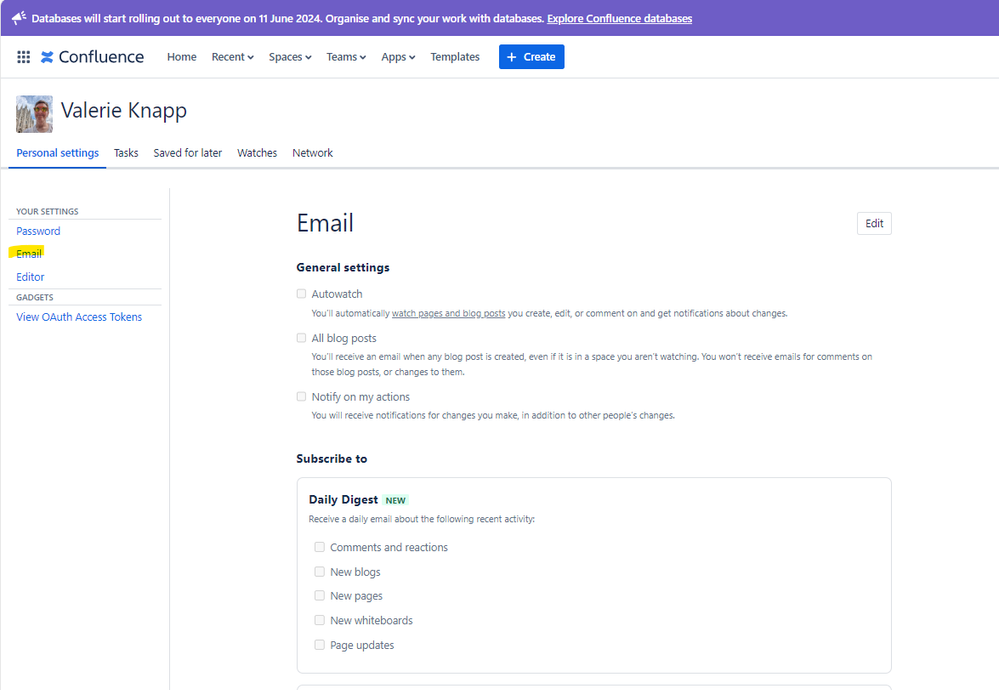Click the blue Create button

coord(531,57)
